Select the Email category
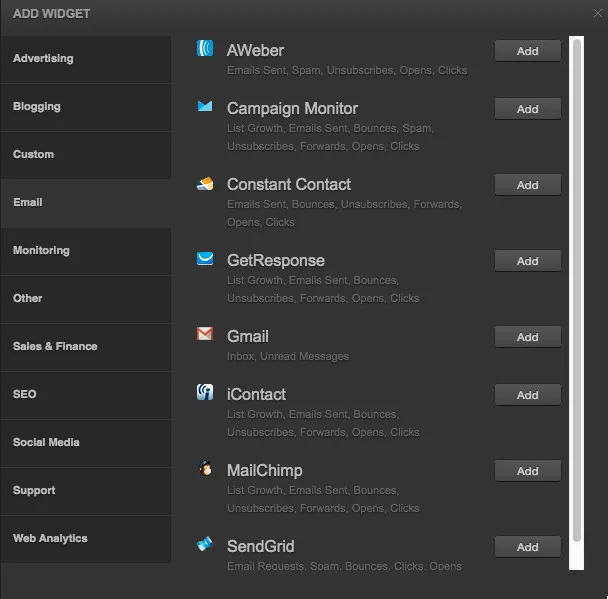Viewport: 608px width, 599px height. coord(86,203)
